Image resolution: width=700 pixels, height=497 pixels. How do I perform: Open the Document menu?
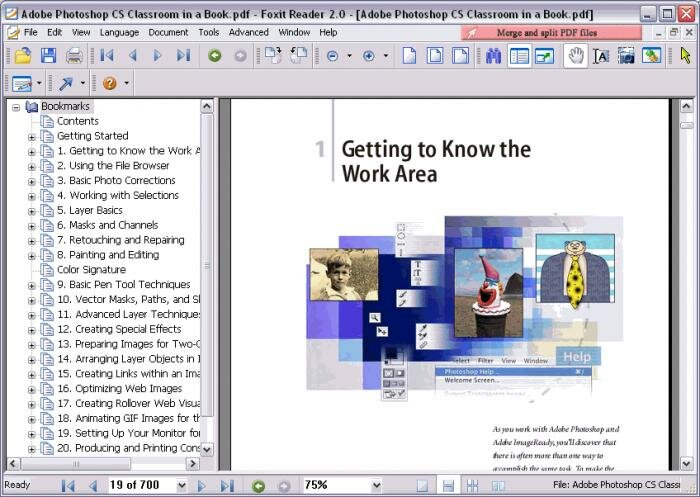168,32
